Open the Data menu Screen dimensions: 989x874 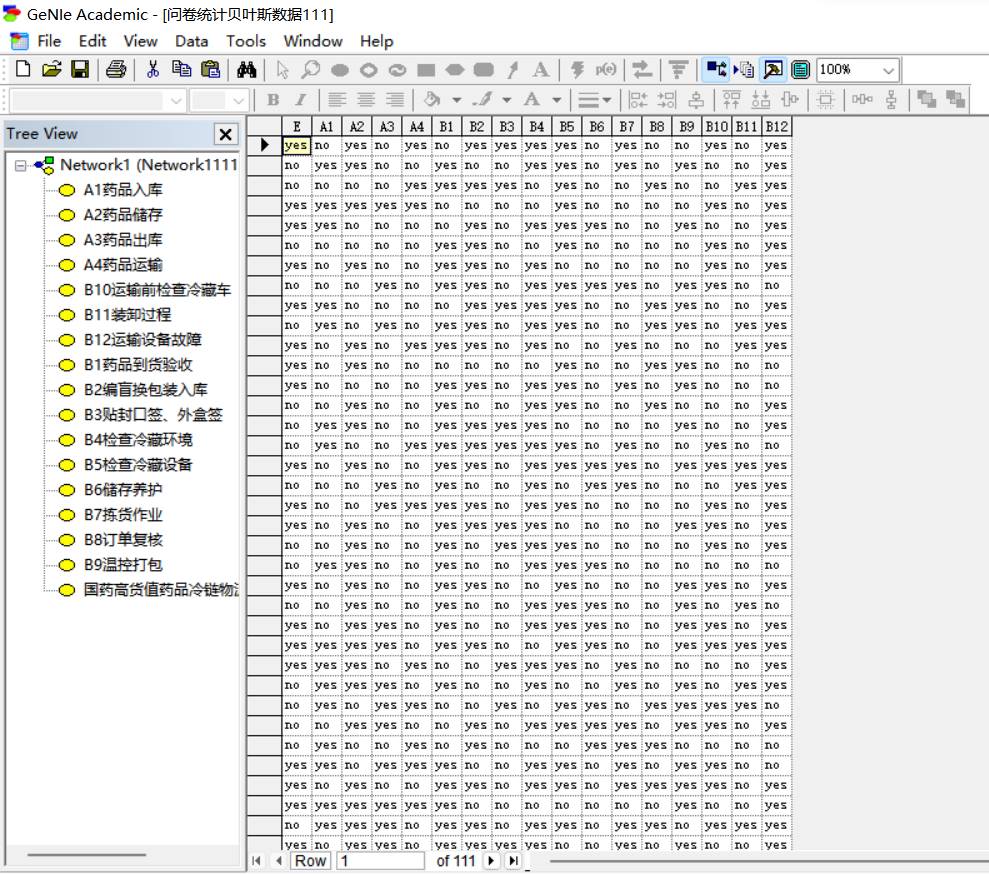click(x=191, y=41)
